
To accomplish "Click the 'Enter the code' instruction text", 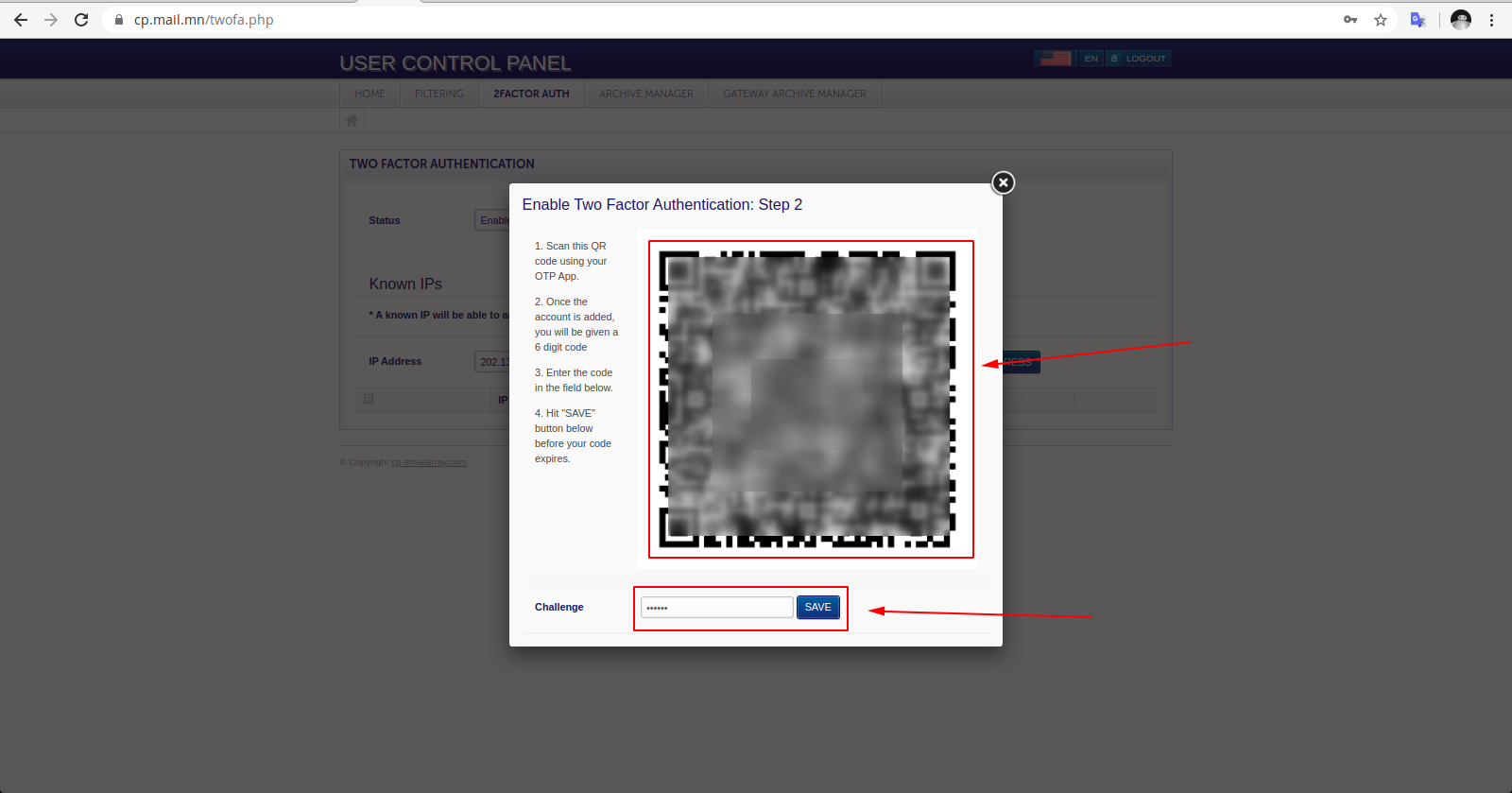I will [574, 380].
